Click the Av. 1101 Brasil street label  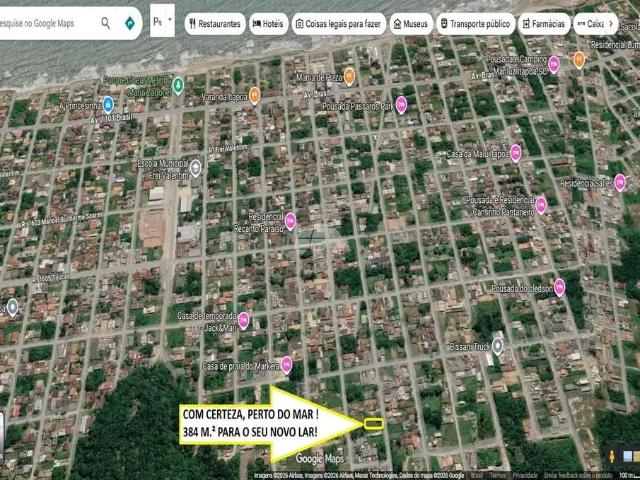coord(111,118)
